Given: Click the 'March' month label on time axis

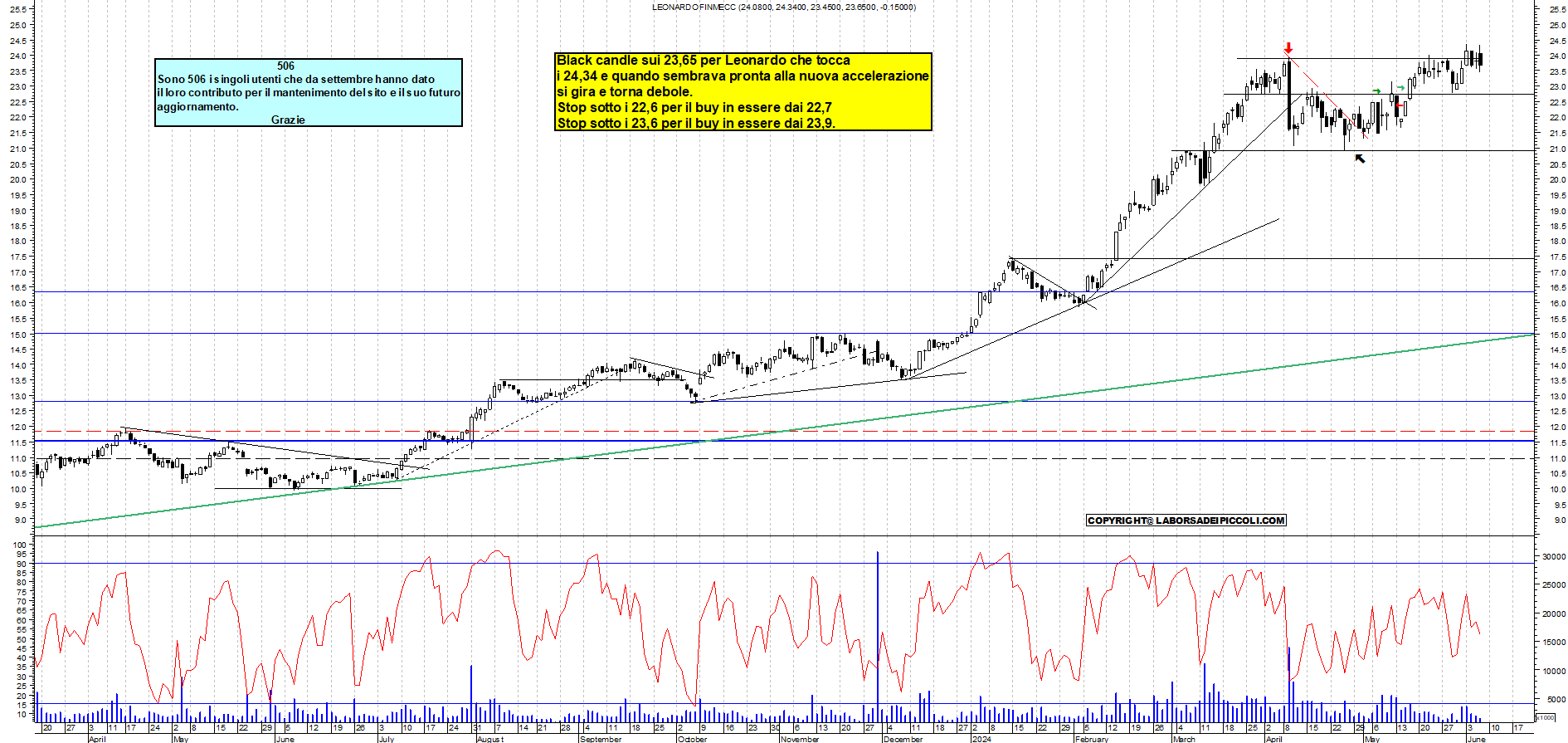Looking at the screenshot, I should click(1184, 739).
